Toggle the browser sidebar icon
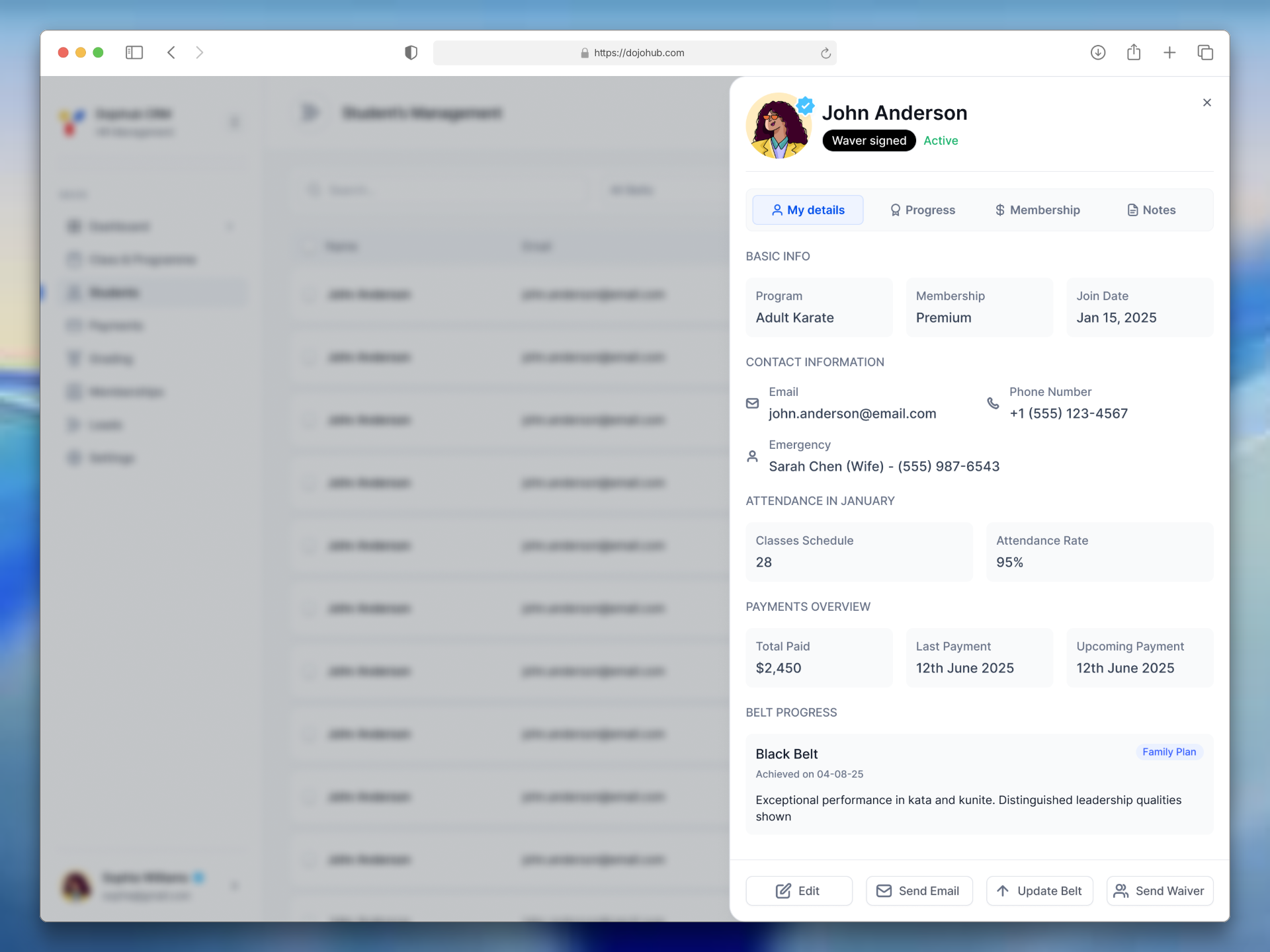1270x952 pixels. (134, 52)
